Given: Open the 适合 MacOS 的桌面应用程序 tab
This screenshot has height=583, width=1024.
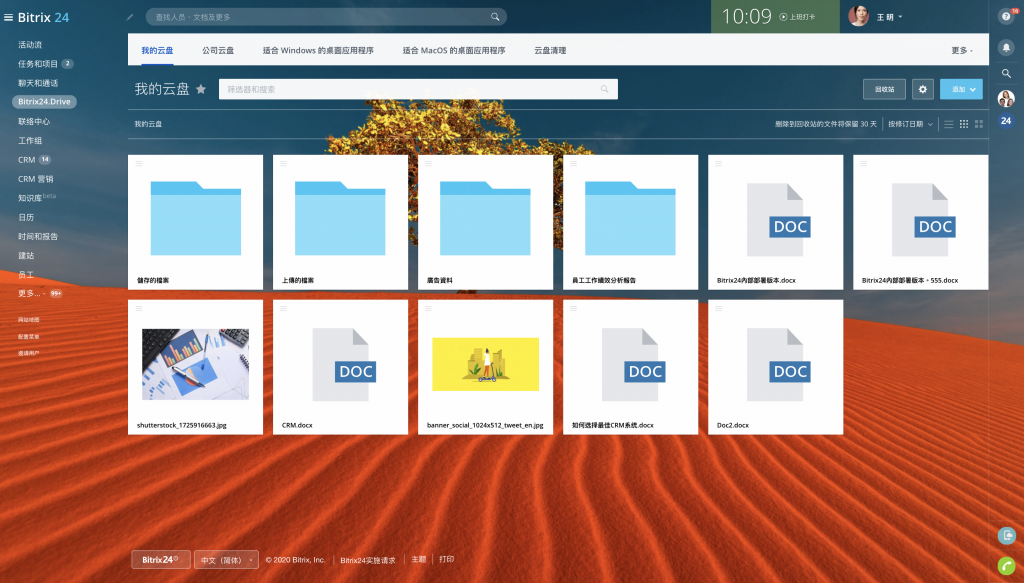Looking at the screenshot, I should 454,50.
